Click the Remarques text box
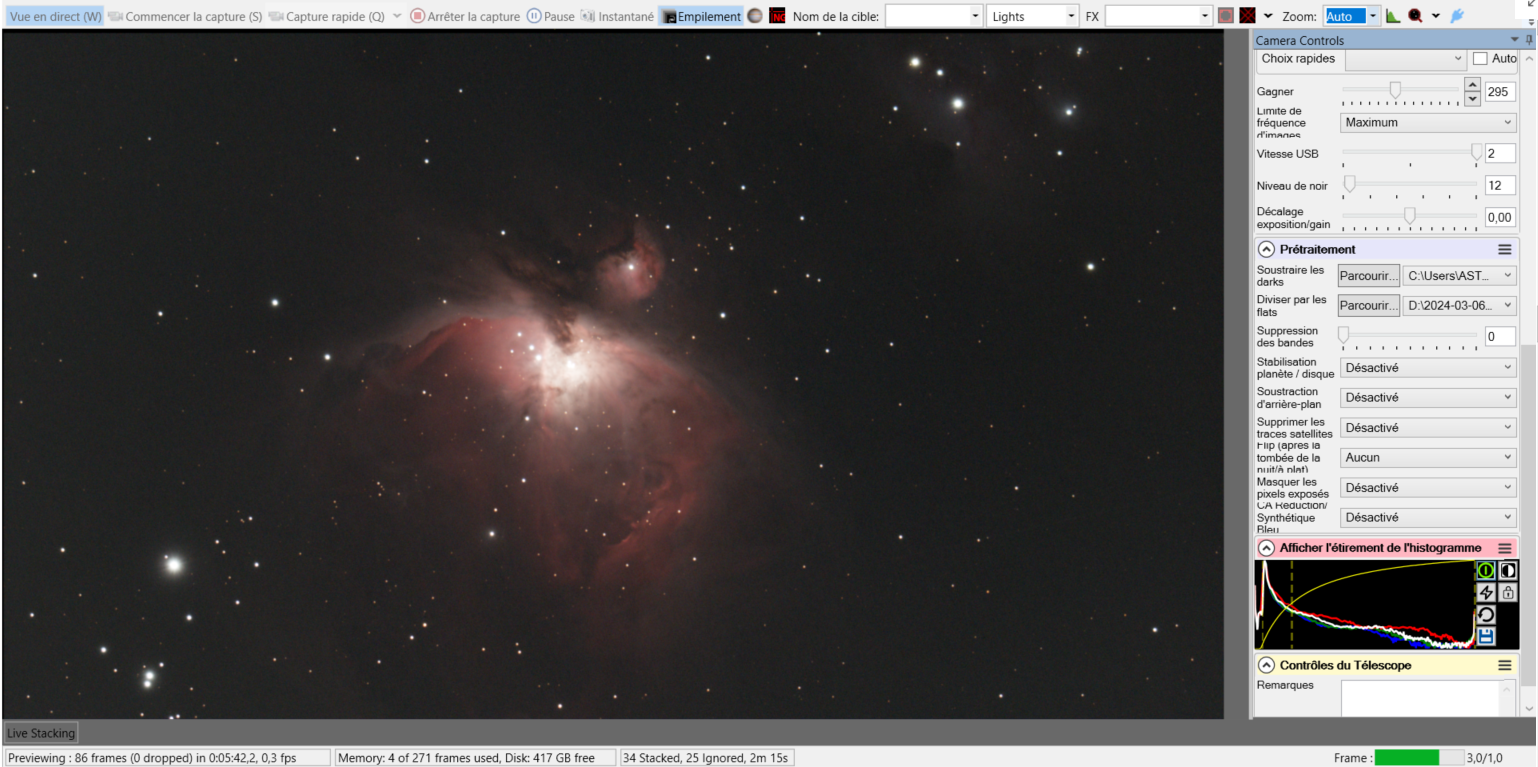1538x767 pixels. [x=1421, y=698]
